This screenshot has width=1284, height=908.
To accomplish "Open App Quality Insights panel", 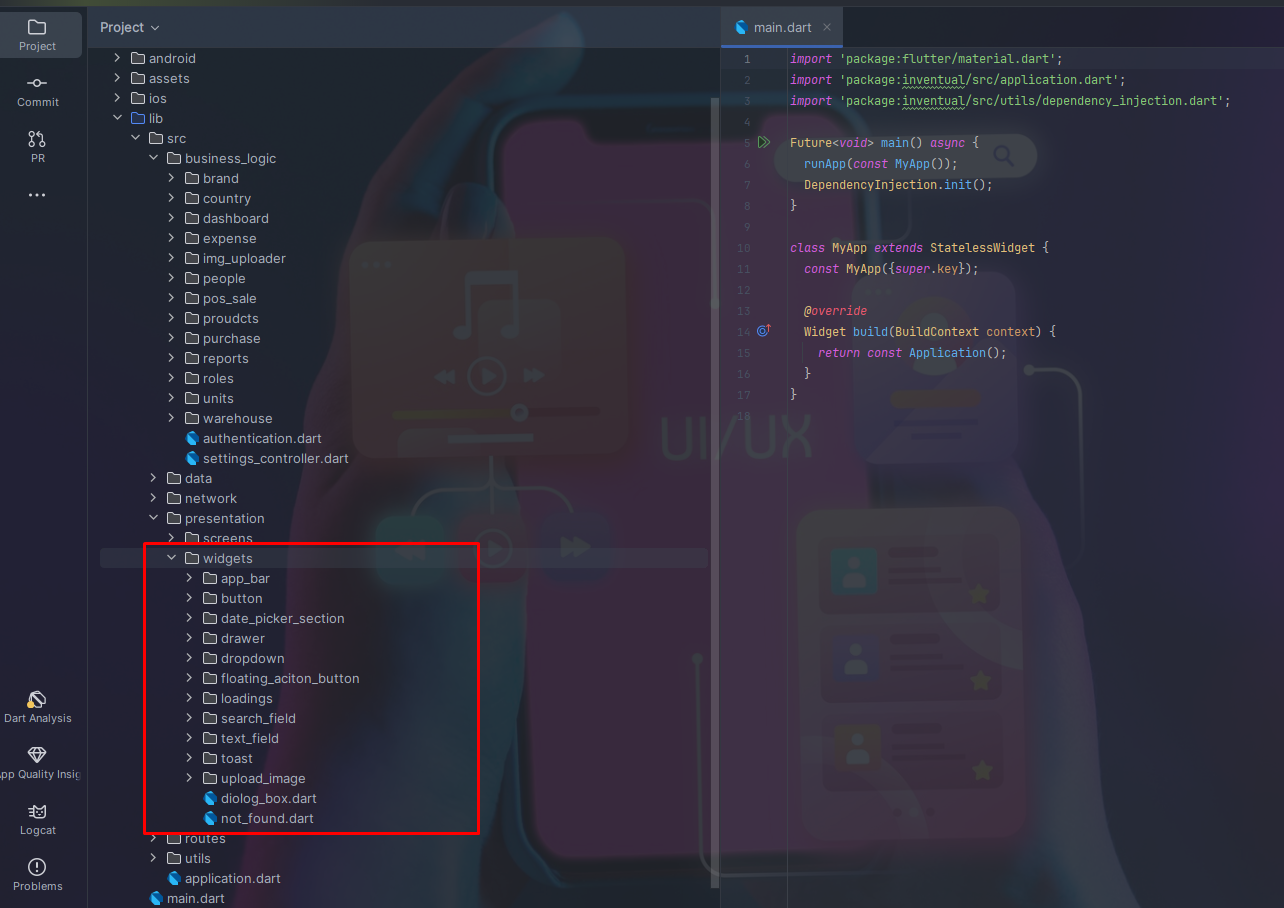I will (37, 762).
